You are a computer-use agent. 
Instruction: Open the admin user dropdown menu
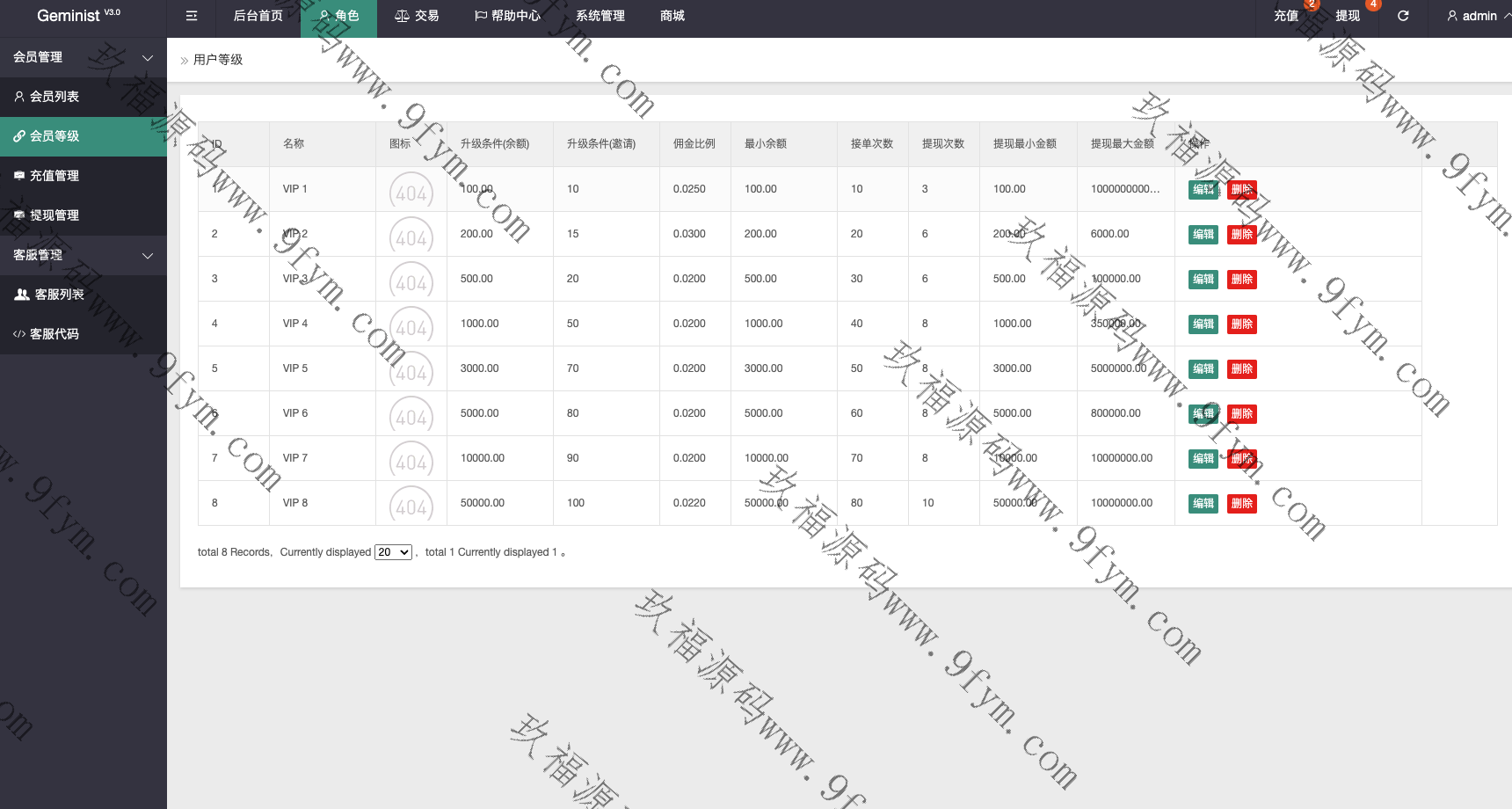1479,16
